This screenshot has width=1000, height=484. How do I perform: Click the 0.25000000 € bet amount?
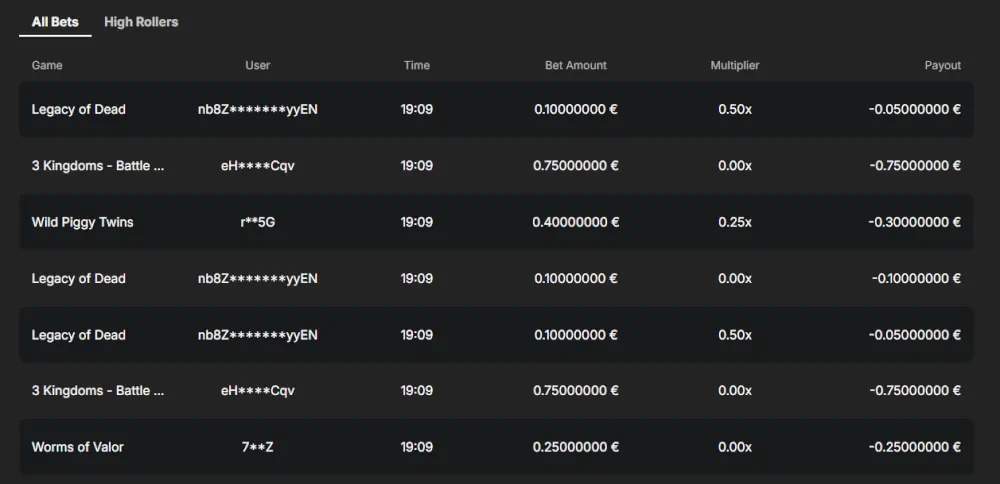tap(575, 447)
